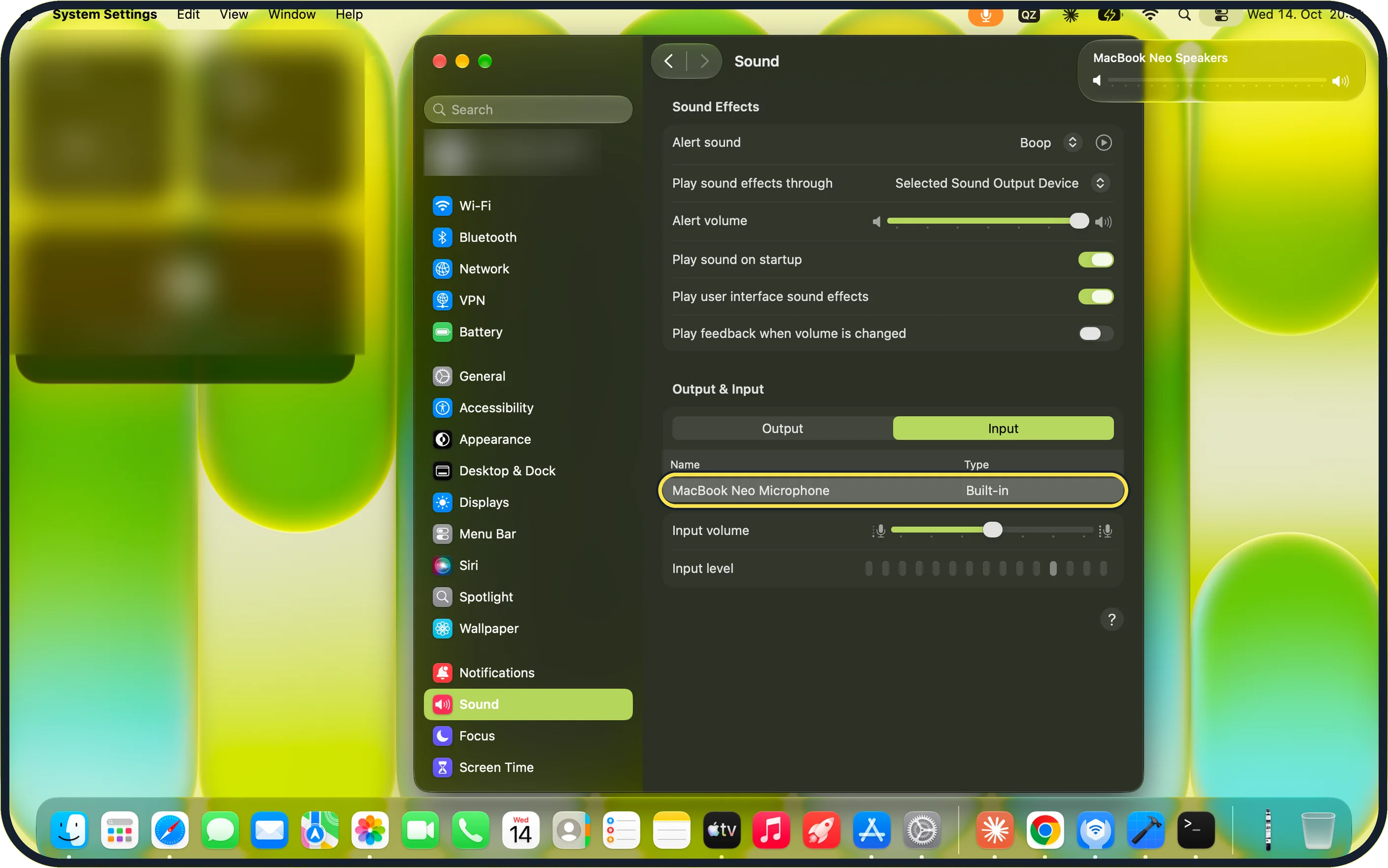Open Wi-Fi settings in sidebar
Screen dimensions: 1388x868
[527, 205]
